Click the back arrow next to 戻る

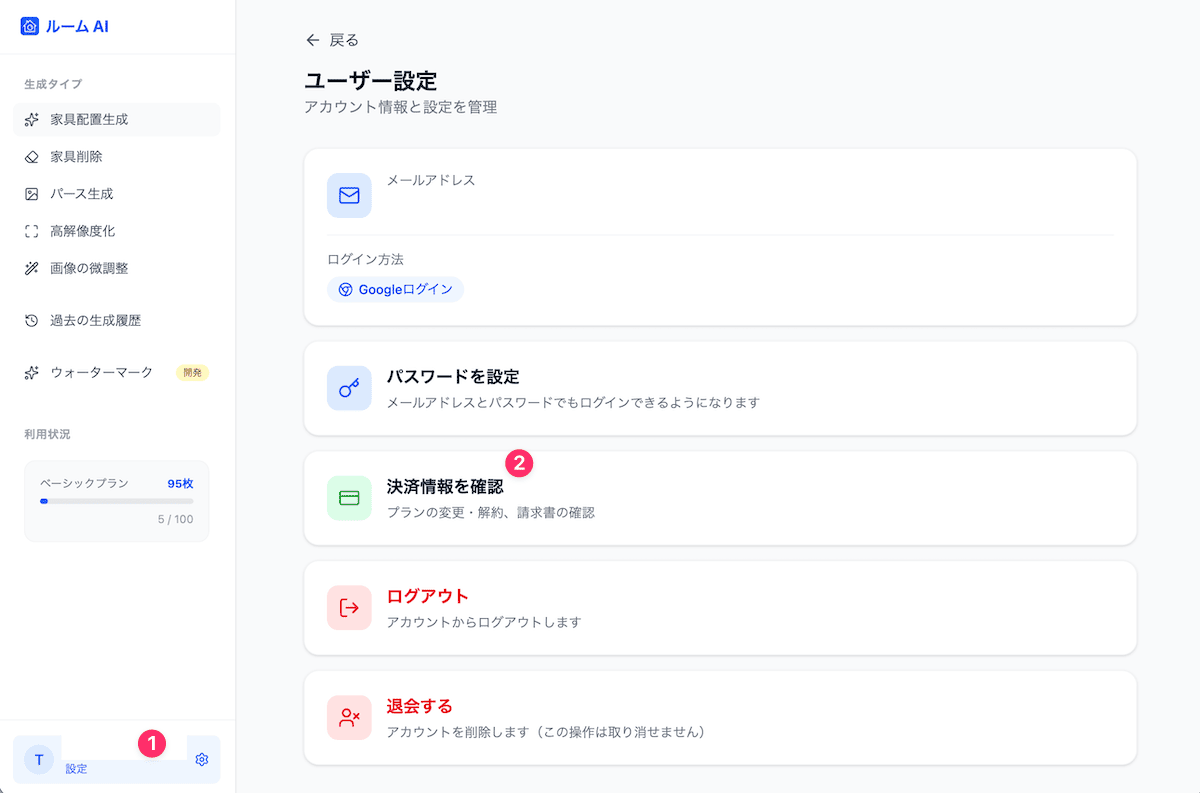coord(313,40)
